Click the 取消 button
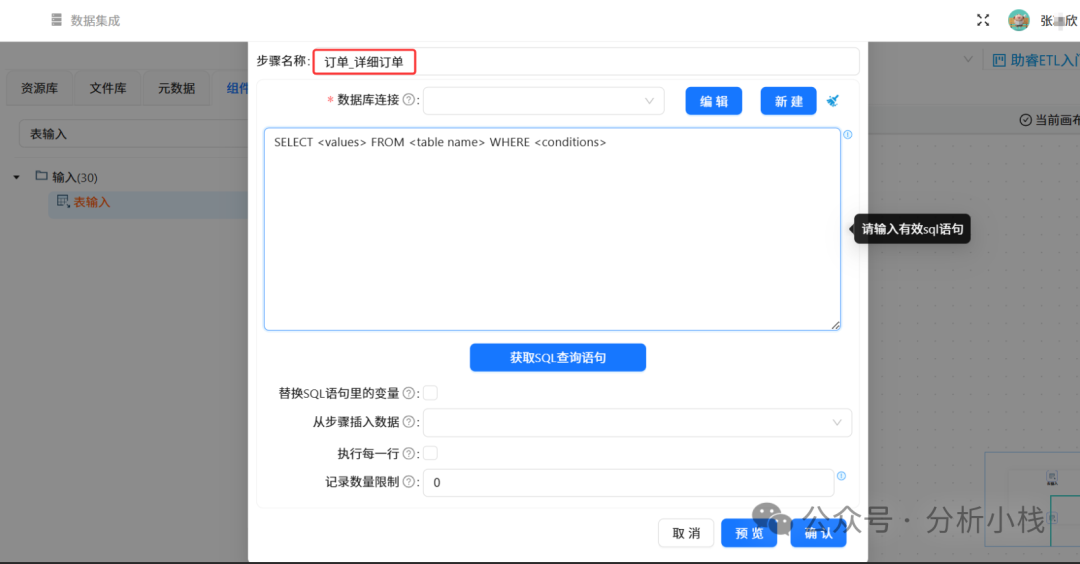 [x=686, y=533]
